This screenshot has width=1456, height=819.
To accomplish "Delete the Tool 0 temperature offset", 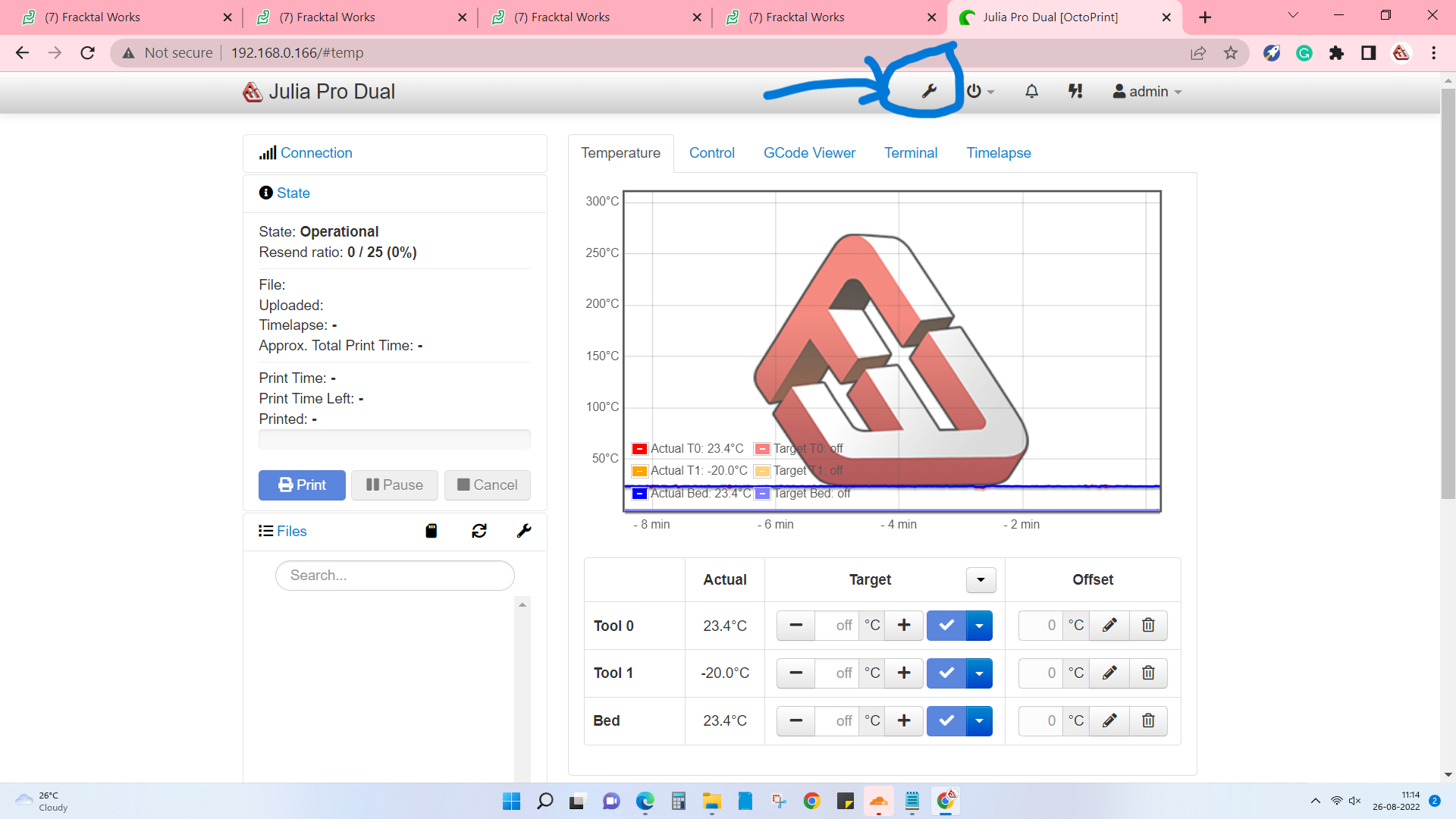I will 1148,626.
